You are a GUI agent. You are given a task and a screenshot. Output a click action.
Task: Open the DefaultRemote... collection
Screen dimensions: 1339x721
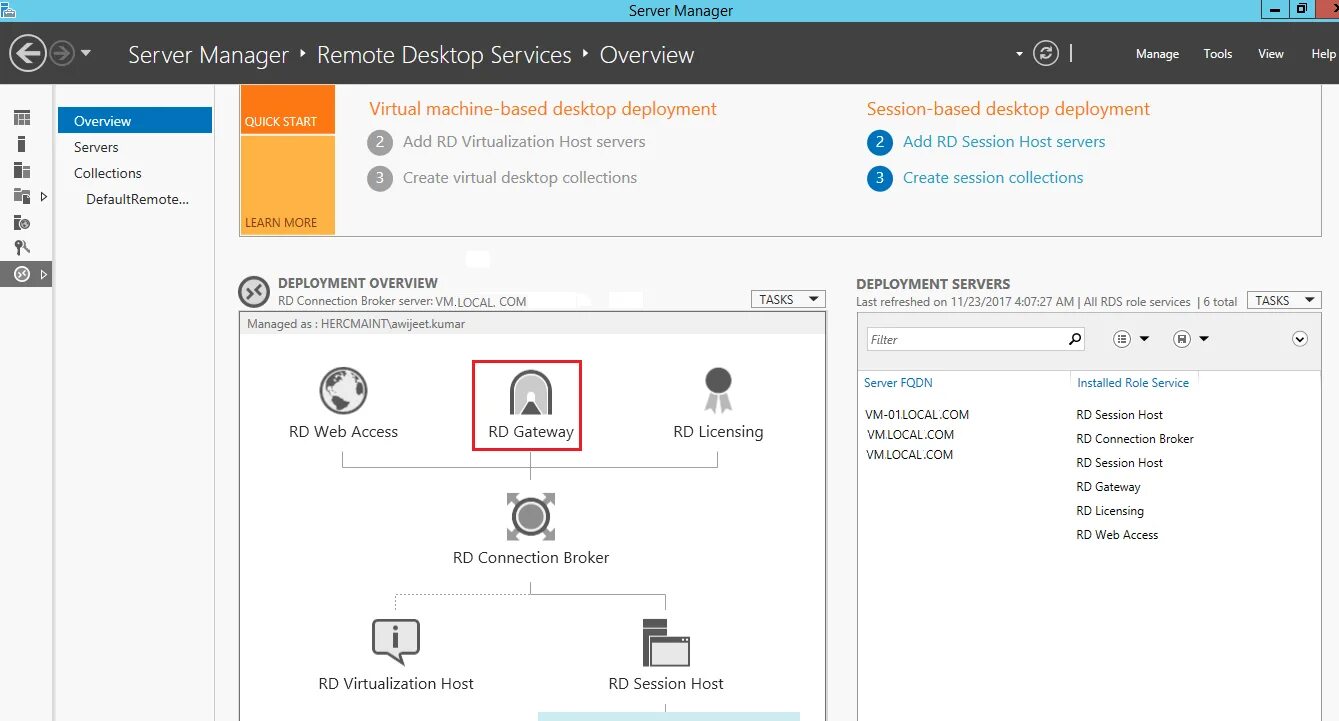137,199
